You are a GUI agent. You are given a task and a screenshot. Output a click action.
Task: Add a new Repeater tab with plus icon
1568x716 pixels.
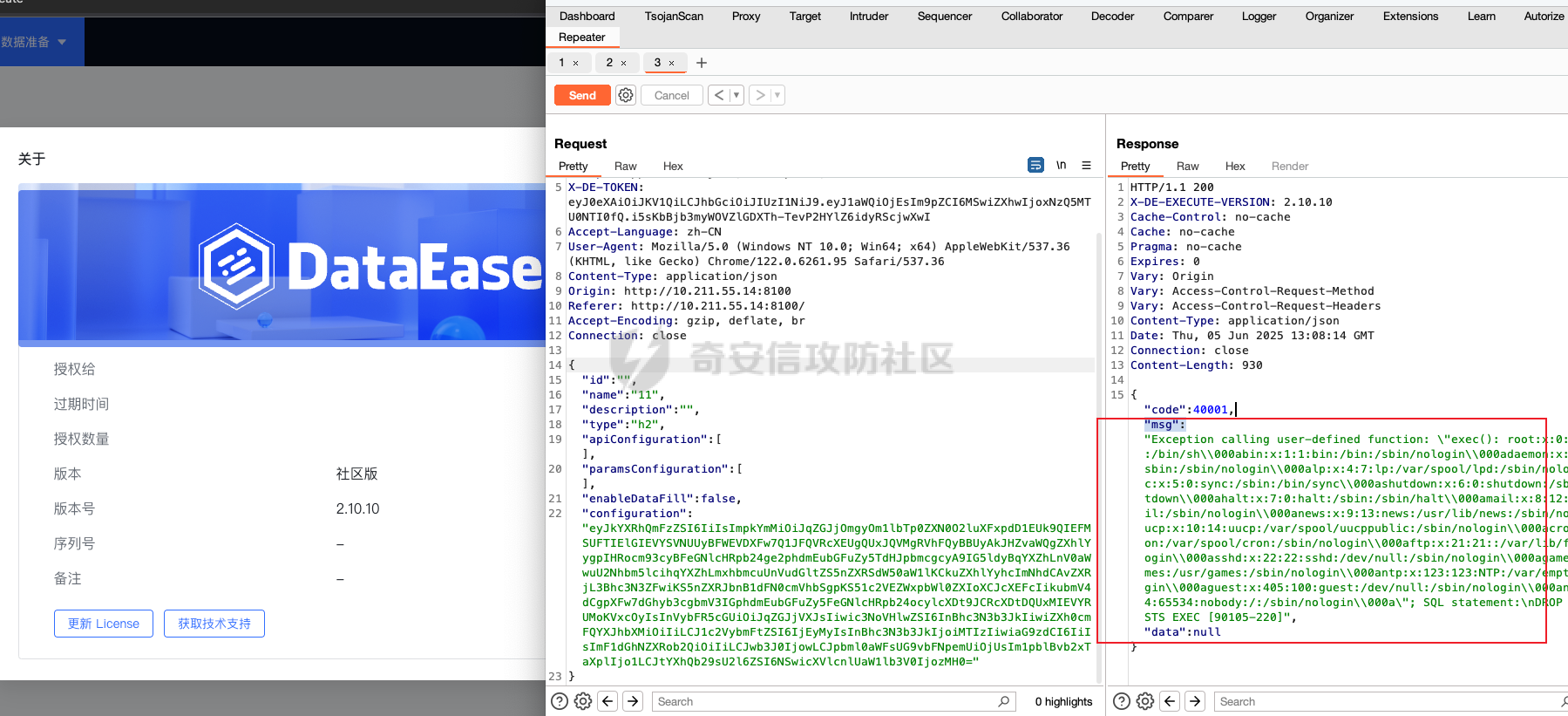click(702, 63)
